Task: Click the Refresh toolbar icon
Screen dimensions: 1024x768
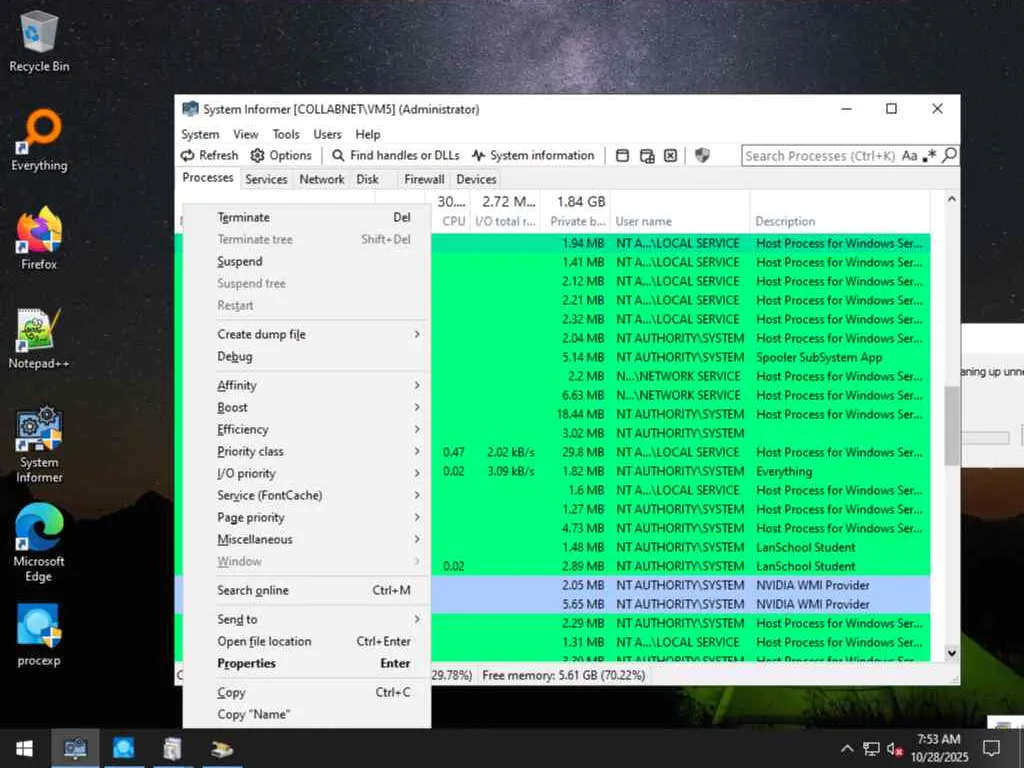Action: [188, 155]
